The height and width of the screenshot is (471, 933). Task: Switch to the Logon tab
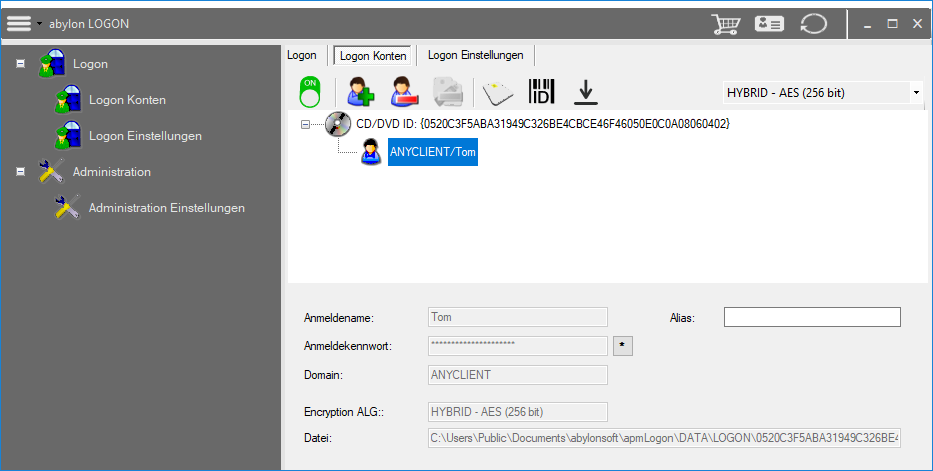click(x=302, y=55)
